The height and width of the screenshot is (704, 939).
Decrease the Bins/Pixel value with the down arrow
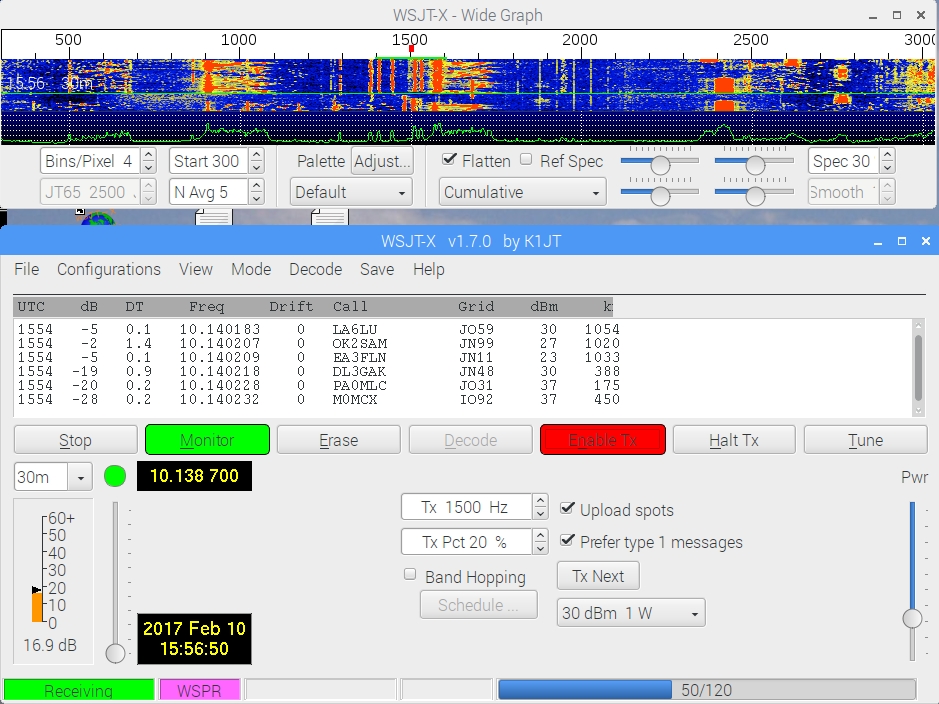pos(149,168)
